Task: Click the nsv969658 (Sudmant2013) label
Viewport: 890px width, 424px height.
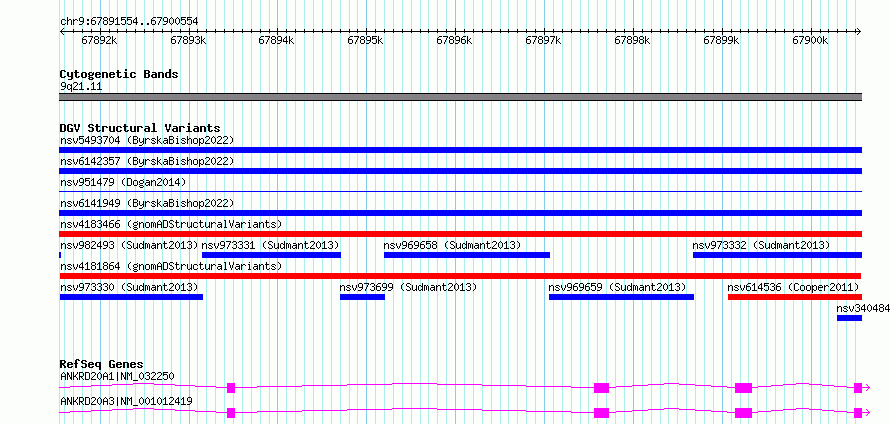Action: [x=452, y=245]
